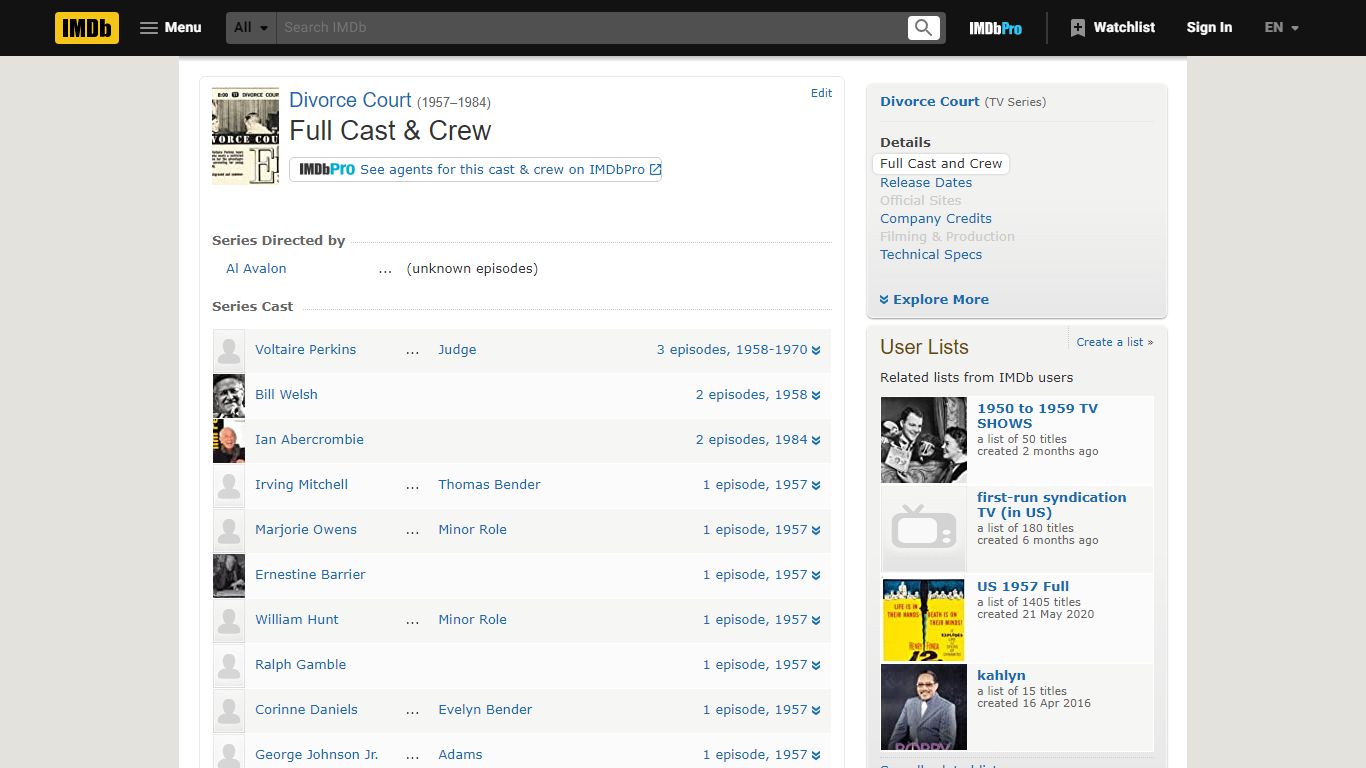Open Release Dates in sidebar
Screen dimensions: 1366x768
(x=926, y=183)
